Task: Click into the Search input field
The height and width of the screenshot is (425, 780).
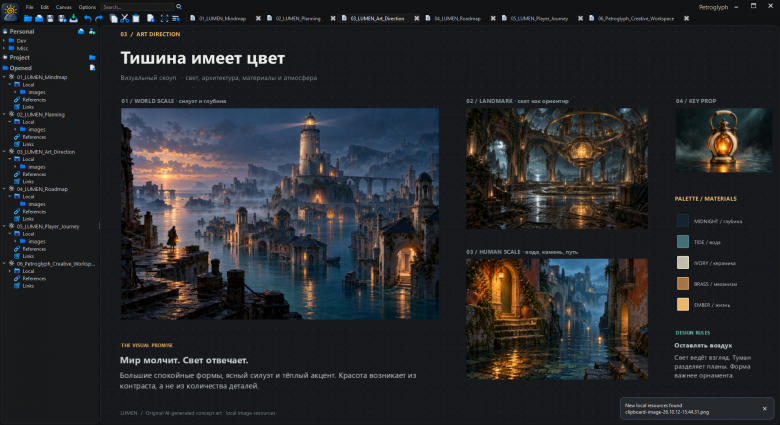Action: click(137, 7)
